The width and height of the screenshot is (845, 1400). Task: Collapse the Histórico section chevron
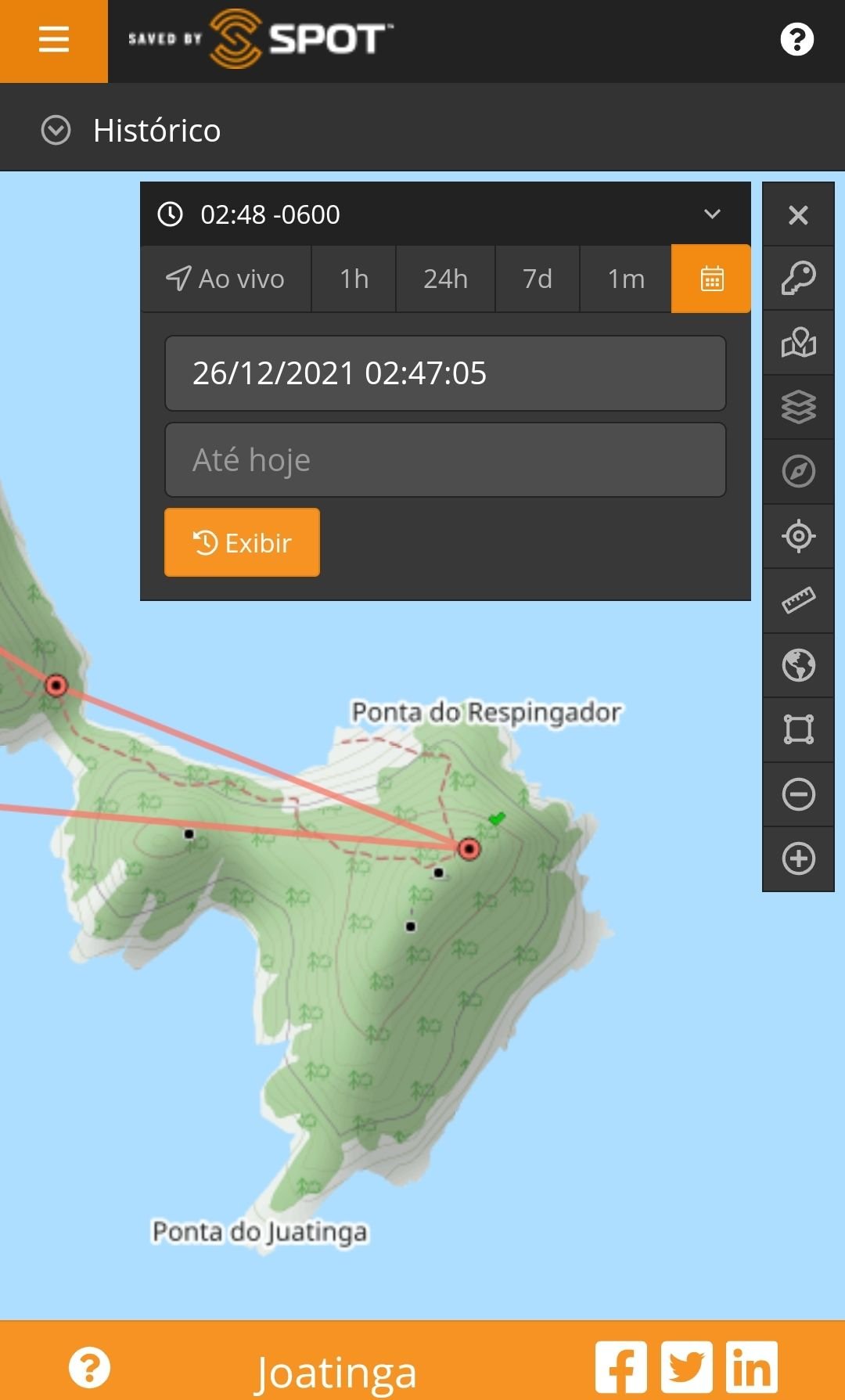[56, 130]
